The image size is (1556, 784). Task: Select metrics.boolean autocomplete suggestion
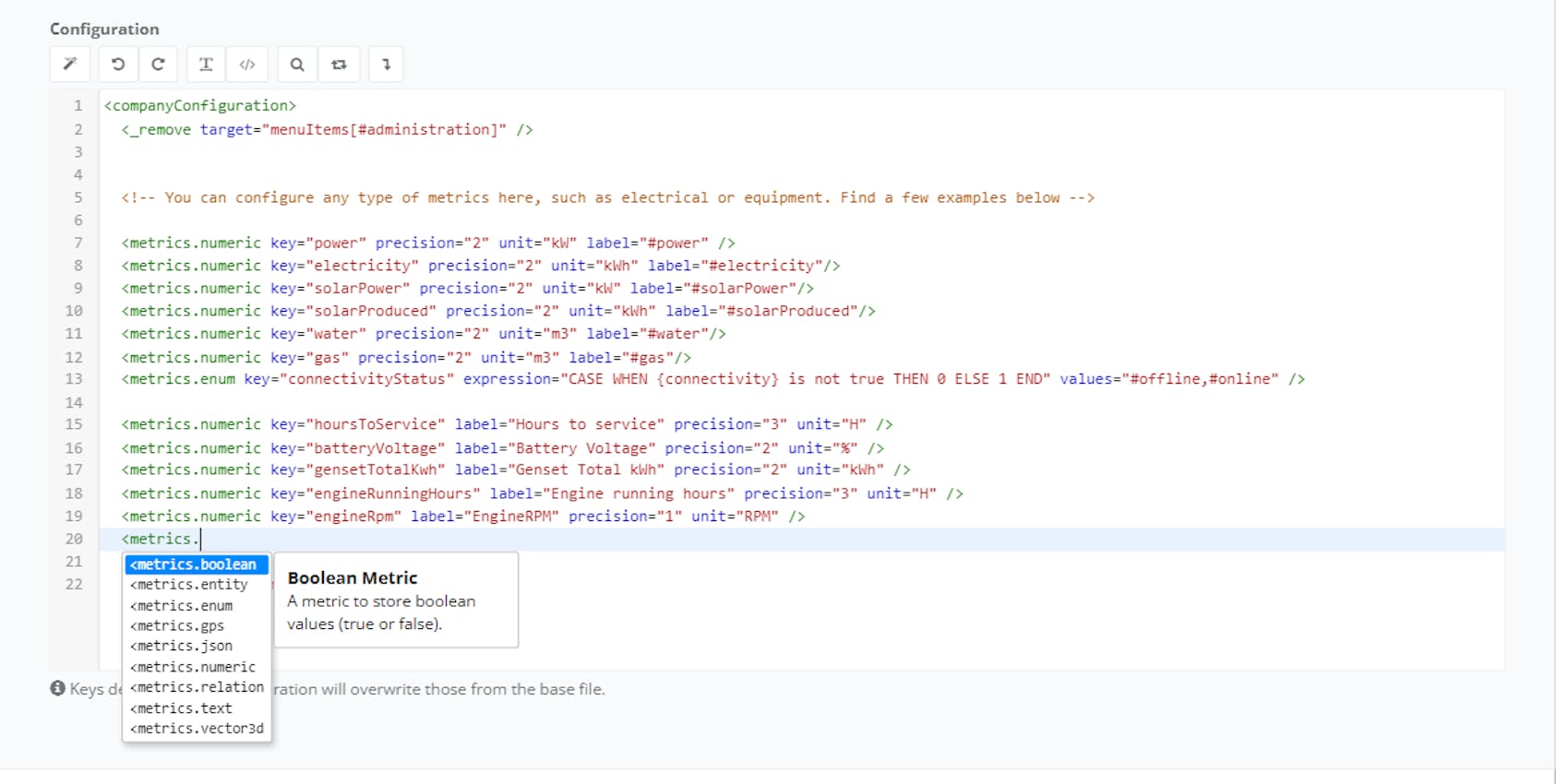[x=197, y=564]
